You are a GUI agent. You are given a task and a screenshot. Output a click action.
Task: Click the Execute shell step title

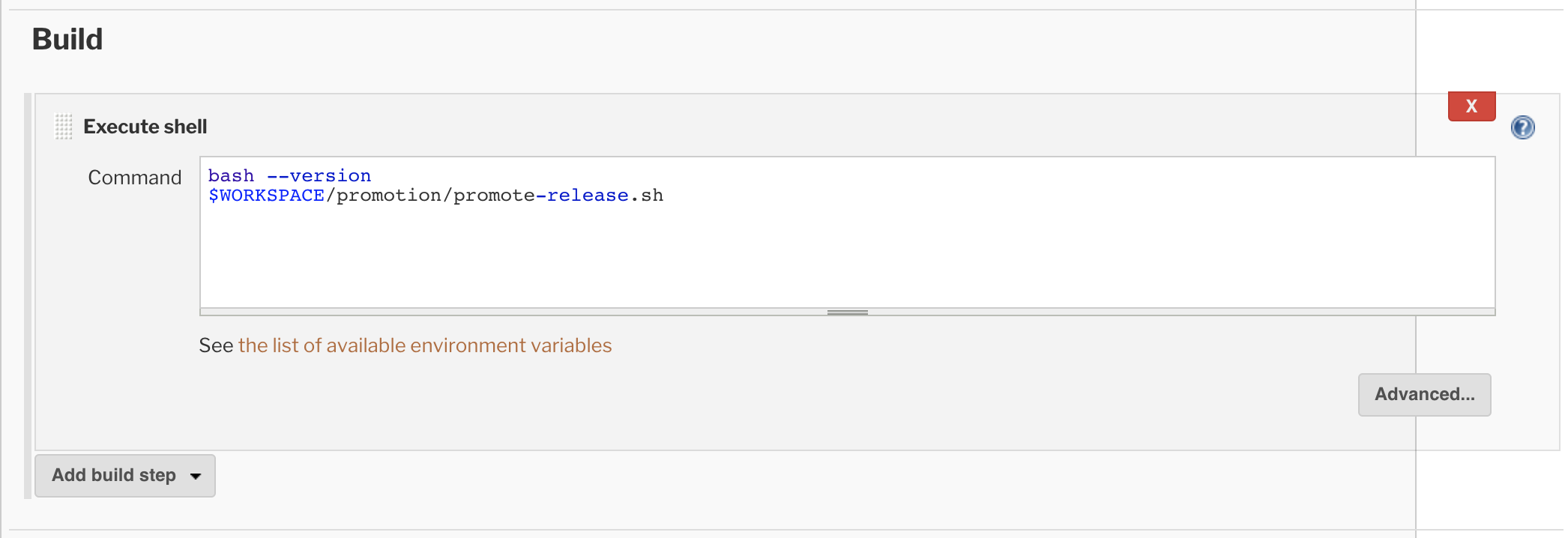pyautogui.click(x=145, y=127)
